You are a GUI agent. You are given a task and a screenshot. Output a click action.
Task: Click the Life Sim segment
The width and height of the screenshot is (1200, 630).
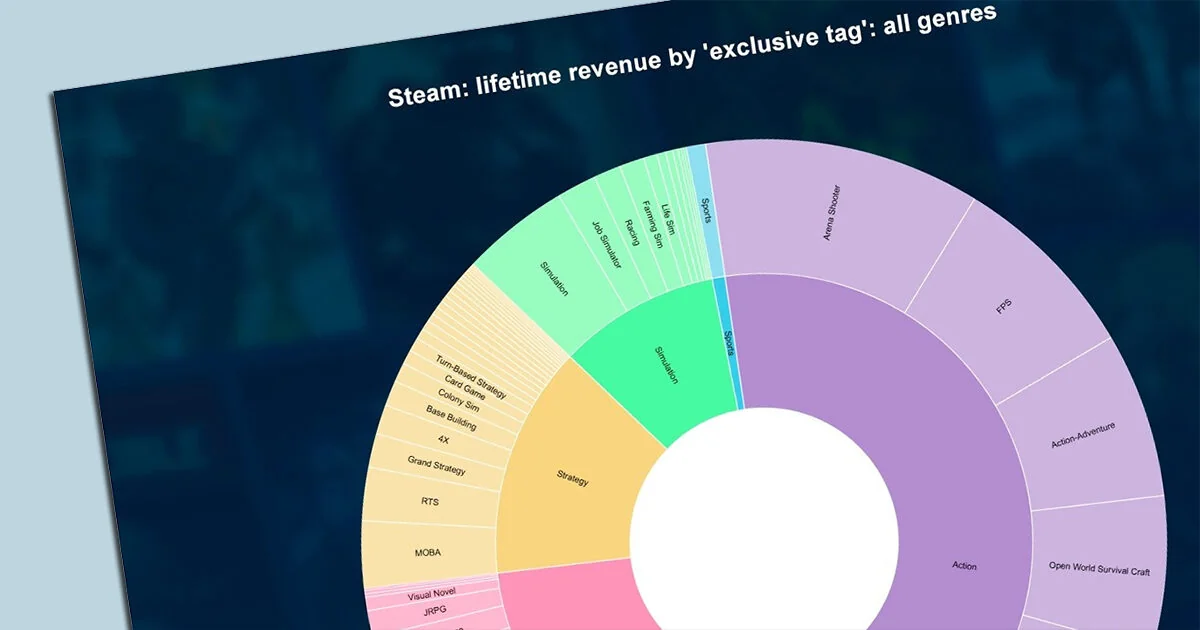click(669, 219)
